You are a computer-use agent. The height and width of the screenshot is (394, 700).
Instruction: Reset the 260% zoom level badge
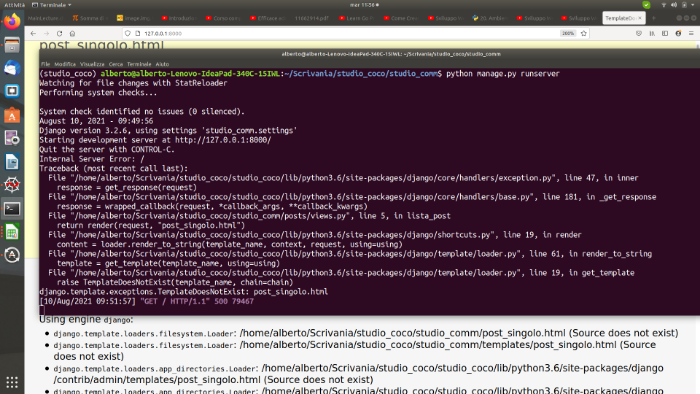tap(568, 33)
